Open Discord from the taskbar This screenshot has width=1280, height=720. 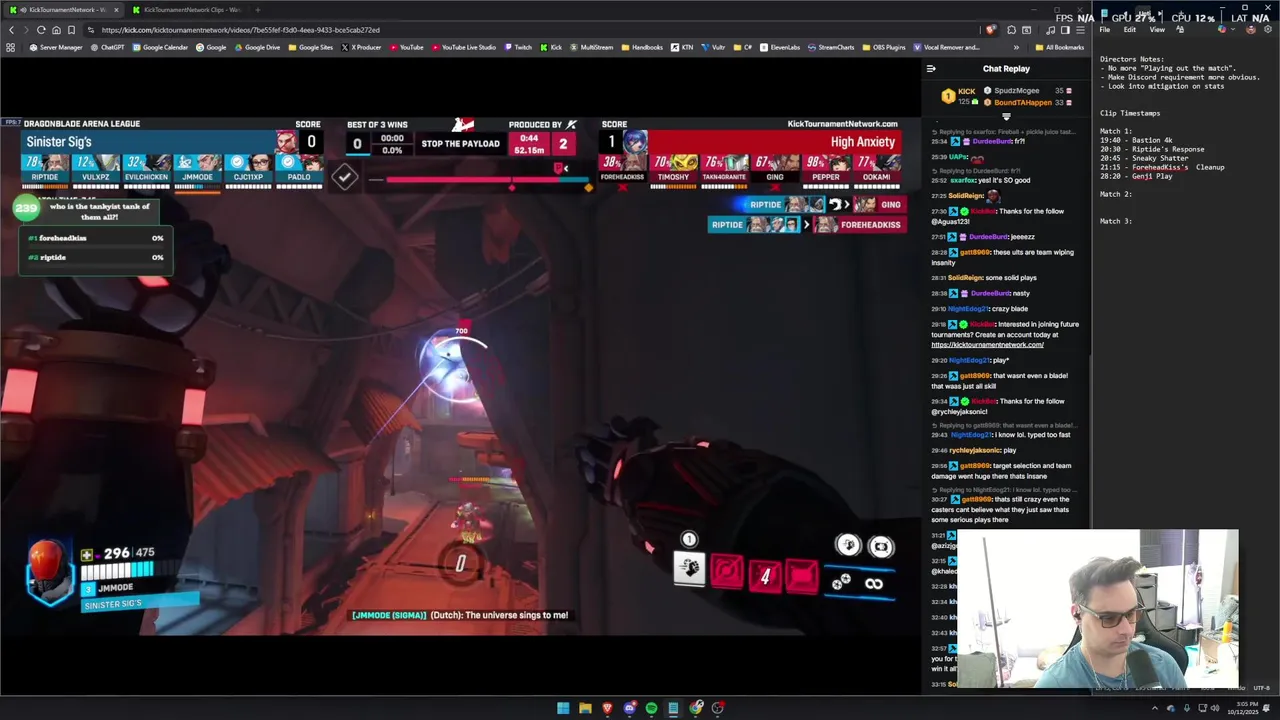click(x=629, y=708)
